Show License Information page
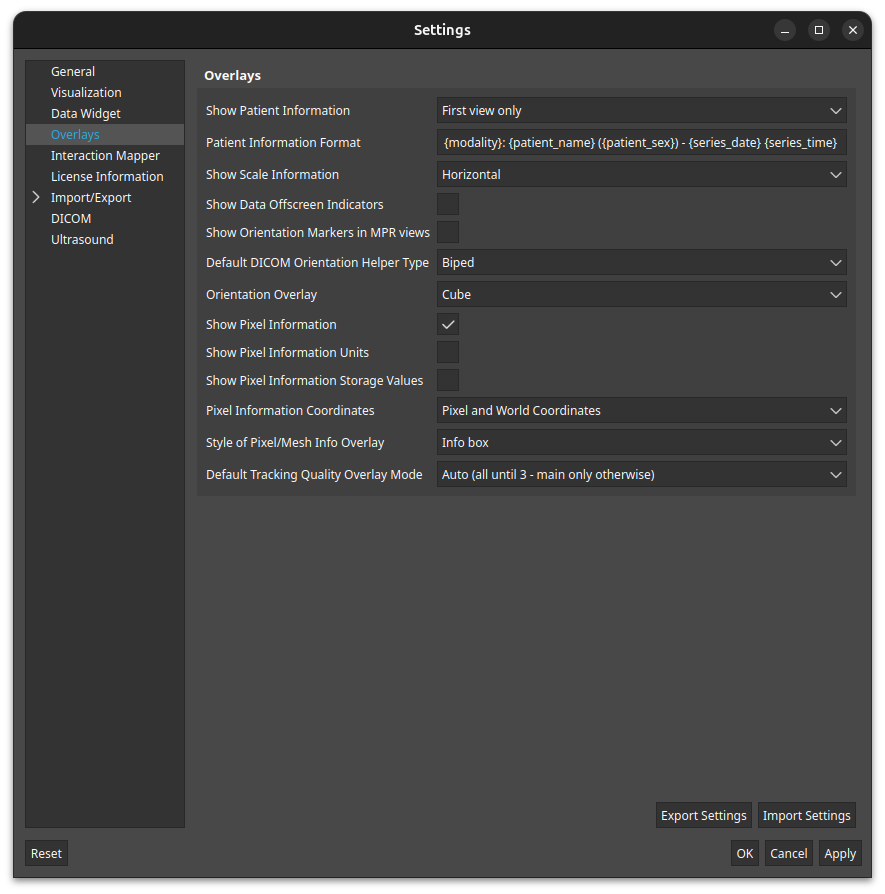This screenshot has height=894, width=885. (107, 177)
